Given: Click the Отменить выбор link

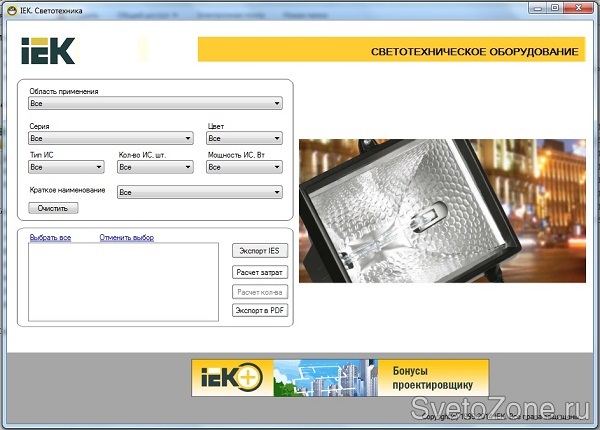Looking at the screenshot, I should 126,237.
